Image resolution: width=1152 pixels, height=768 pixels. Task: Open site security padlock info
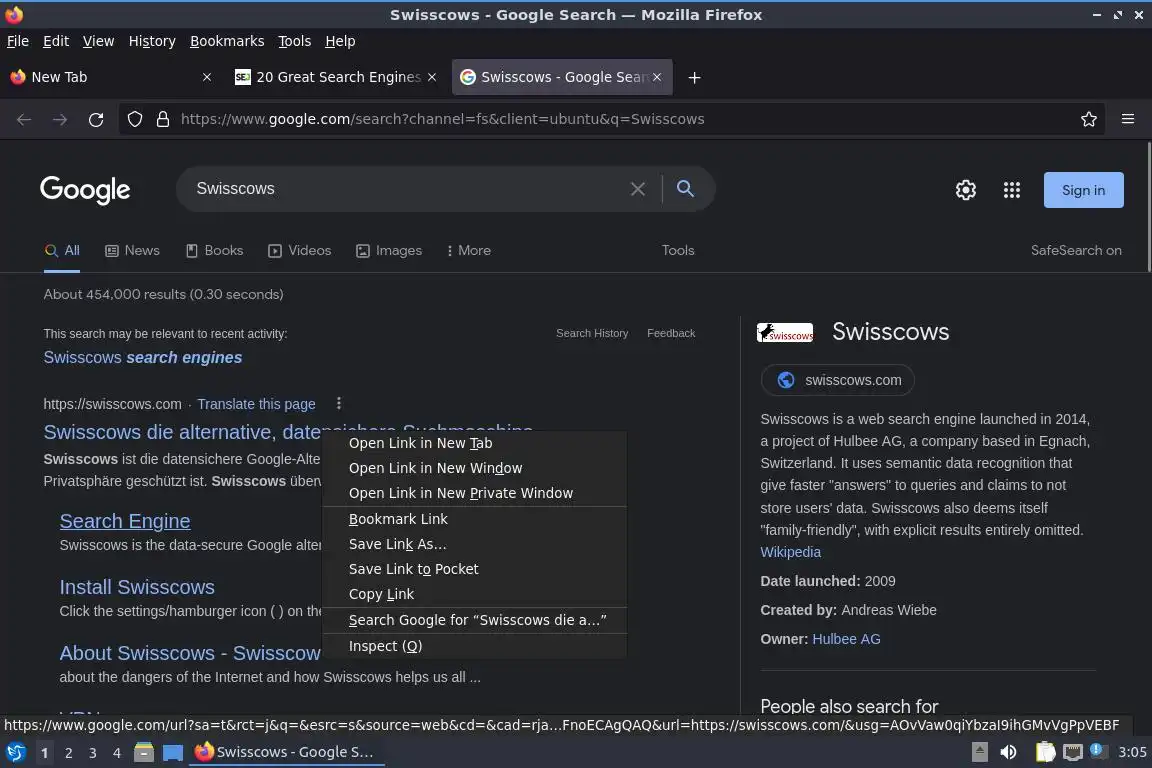click(163, 119)
